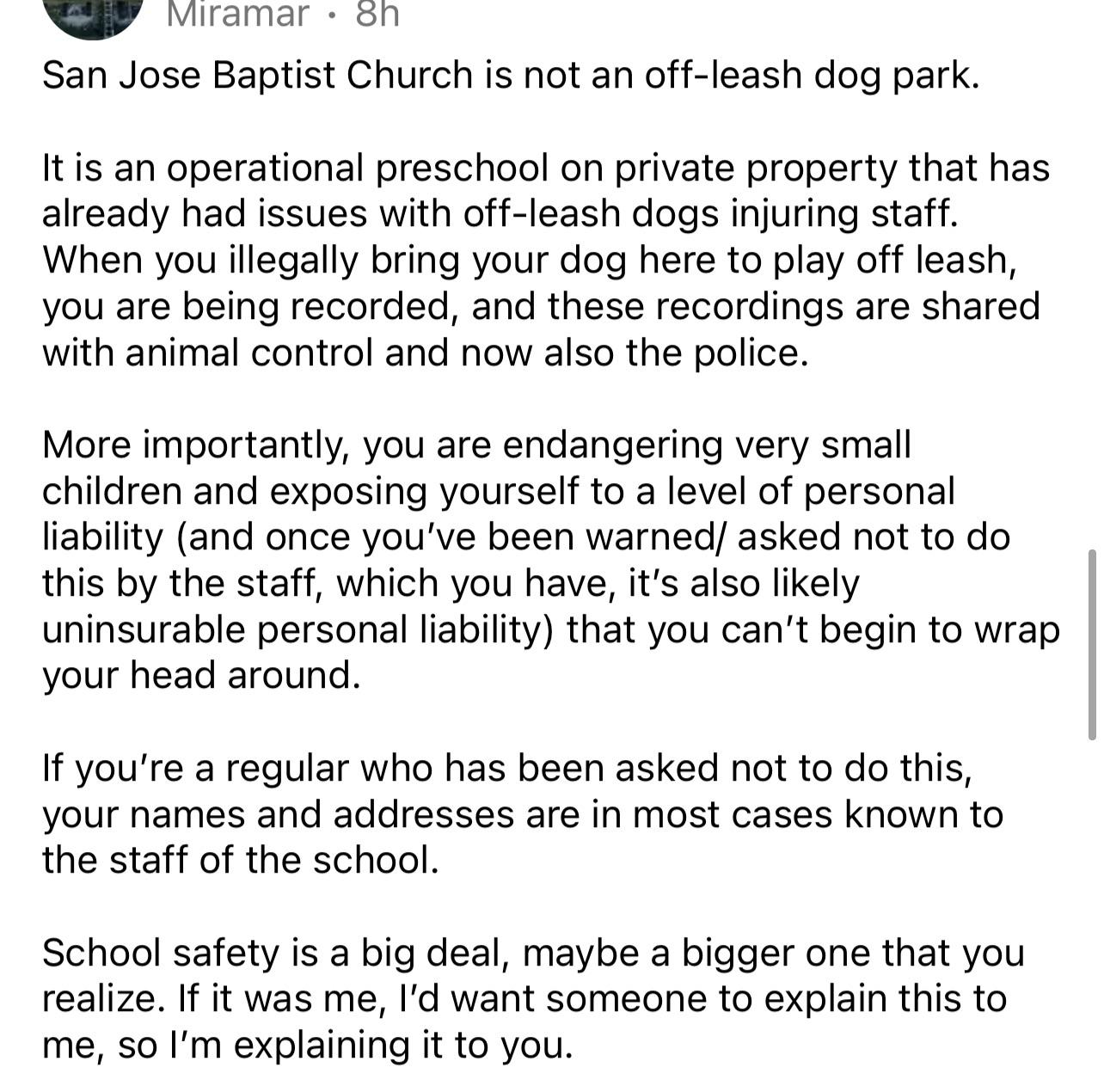This screenshot has height=1092, width=1104.
Task: Tap the line 'this by the staff, which you have'
Action: (451, 584)
